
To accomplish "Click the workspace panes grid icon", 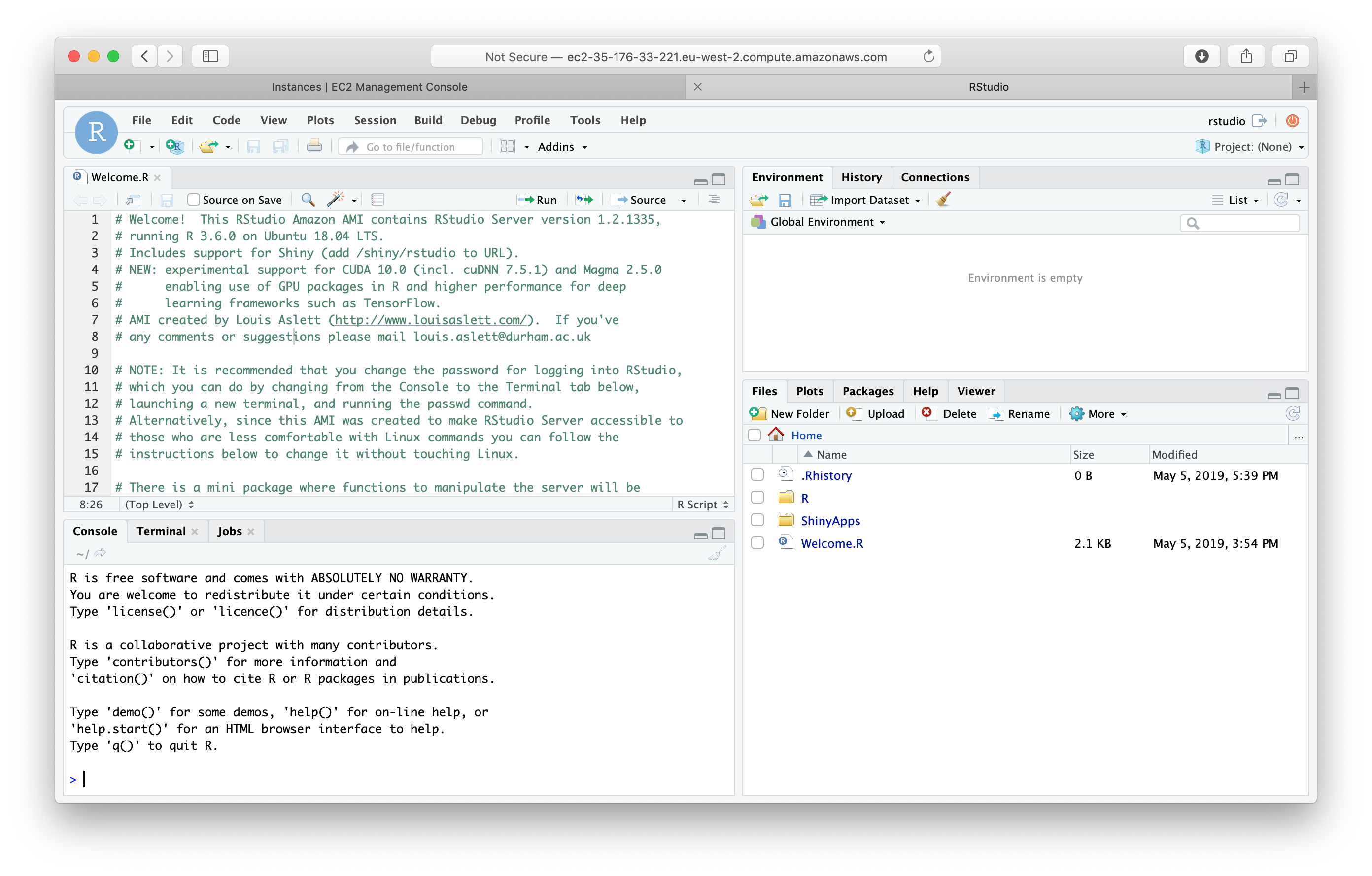I will pos(507,146).
